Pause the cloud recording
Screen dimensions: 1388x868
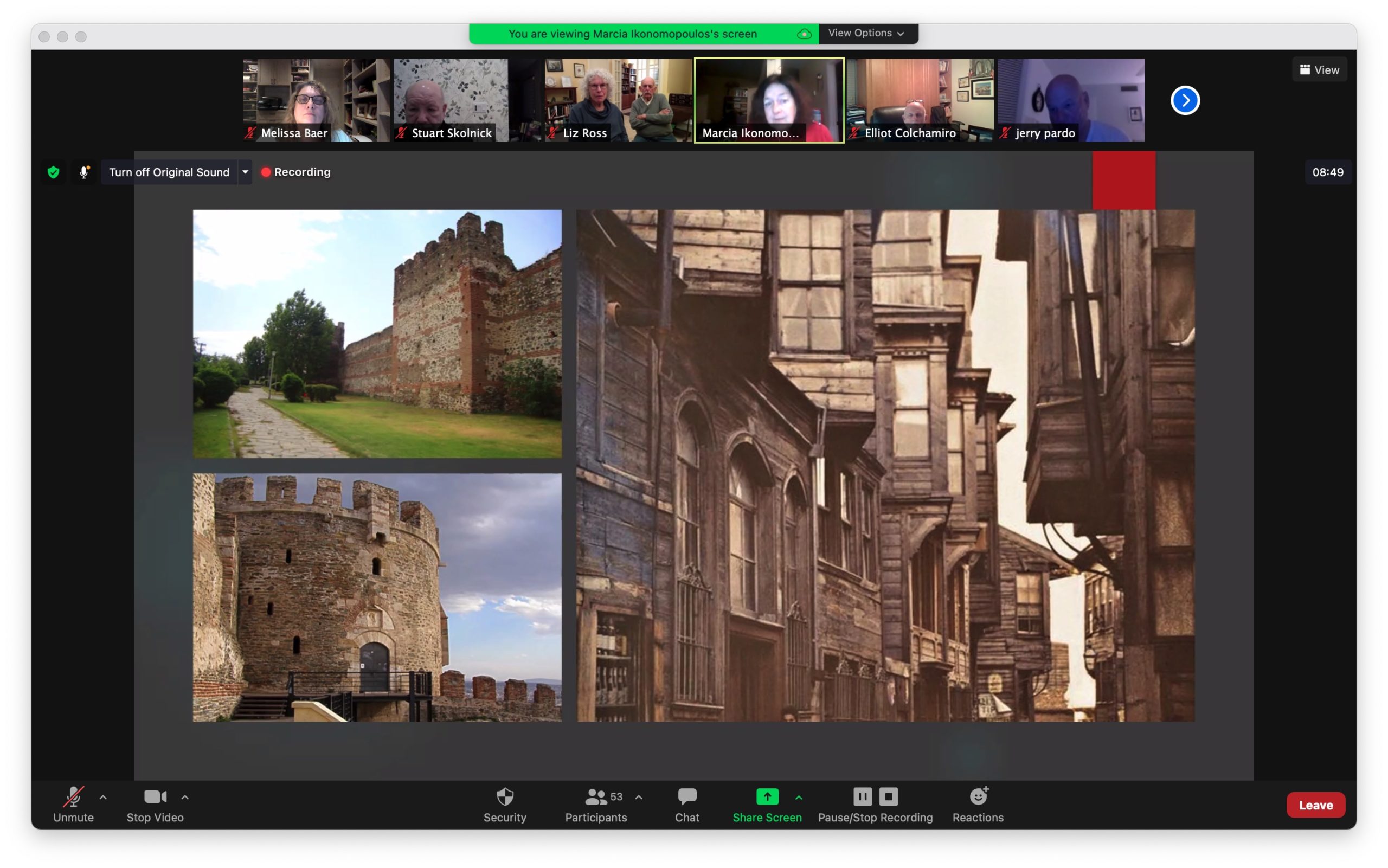click(x=863, y=796)
